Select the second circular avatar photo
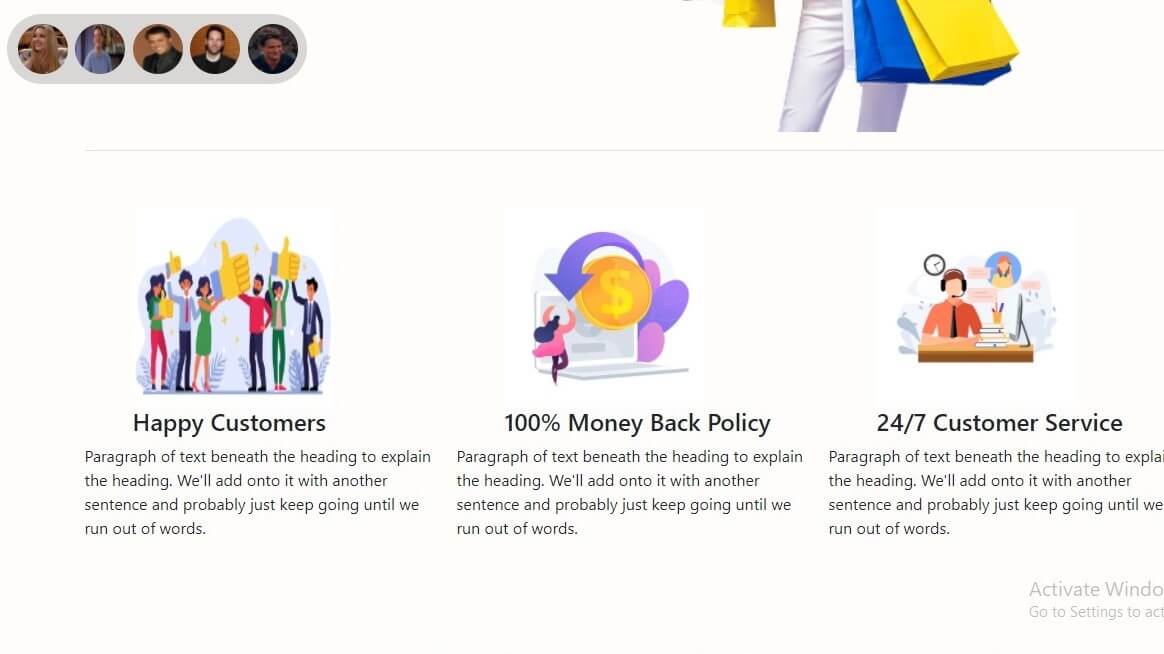 click(x=100, y=49)
